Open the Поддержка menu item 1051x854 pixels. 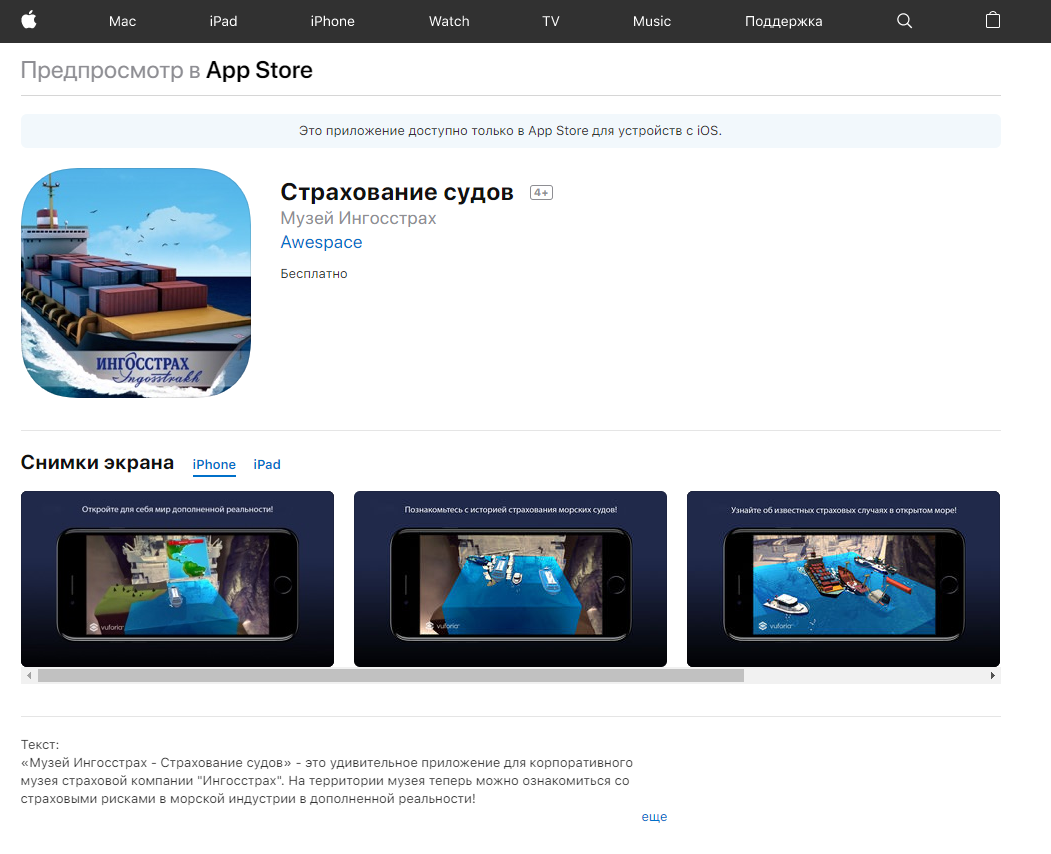784,21
